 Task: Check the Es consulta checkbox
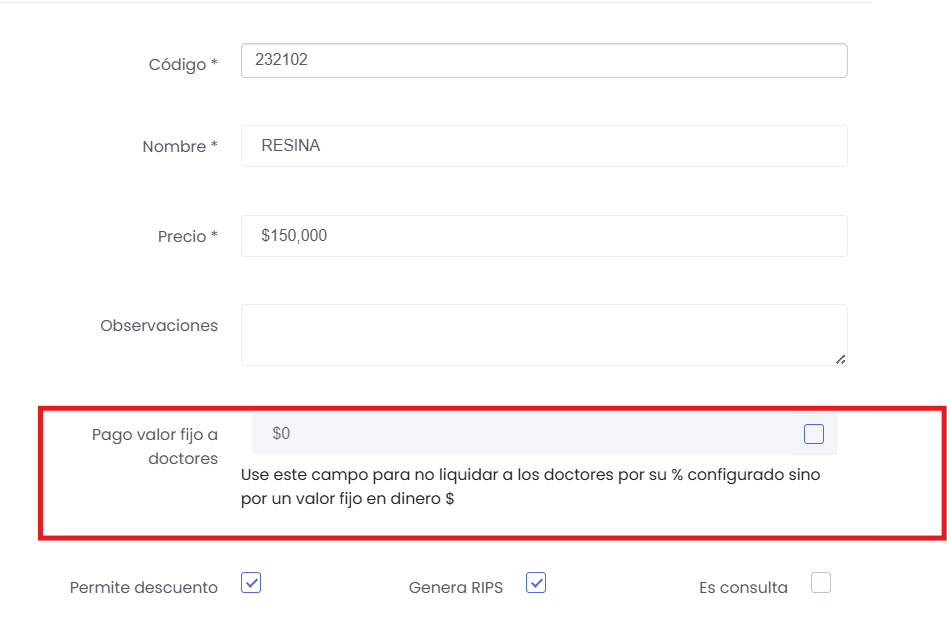(821, 583)
